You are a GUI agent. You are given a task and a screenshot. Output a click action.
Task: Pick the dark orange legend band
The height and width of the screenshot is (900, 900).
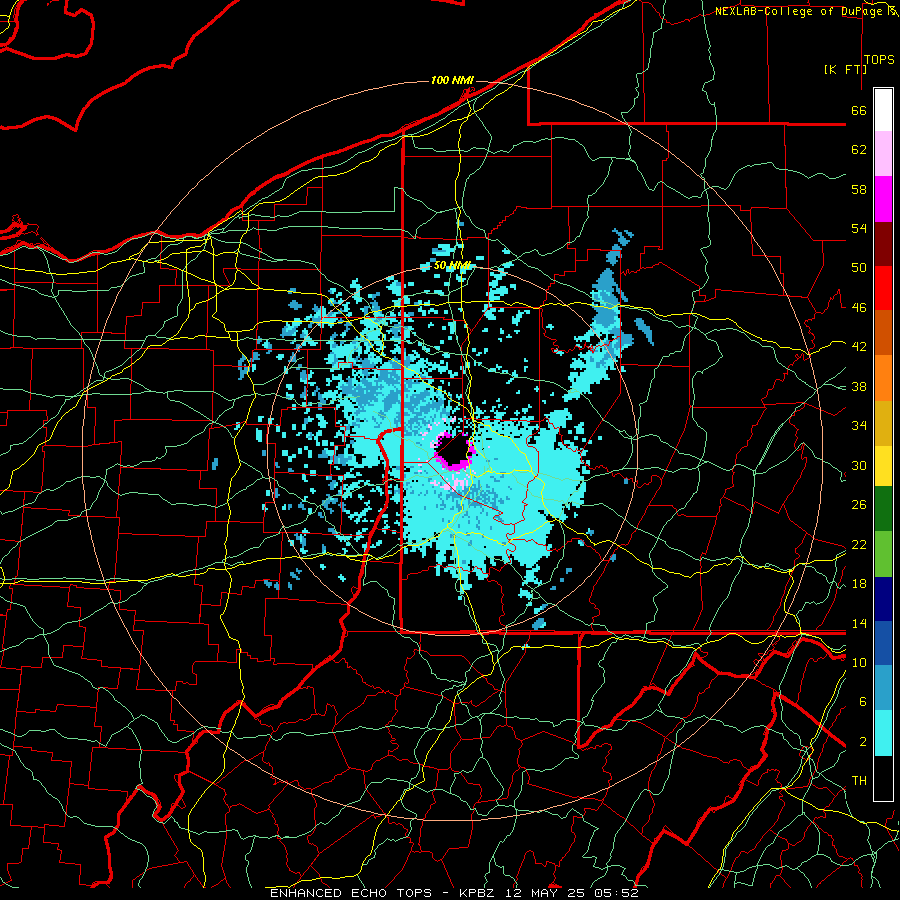coord(883,333)
